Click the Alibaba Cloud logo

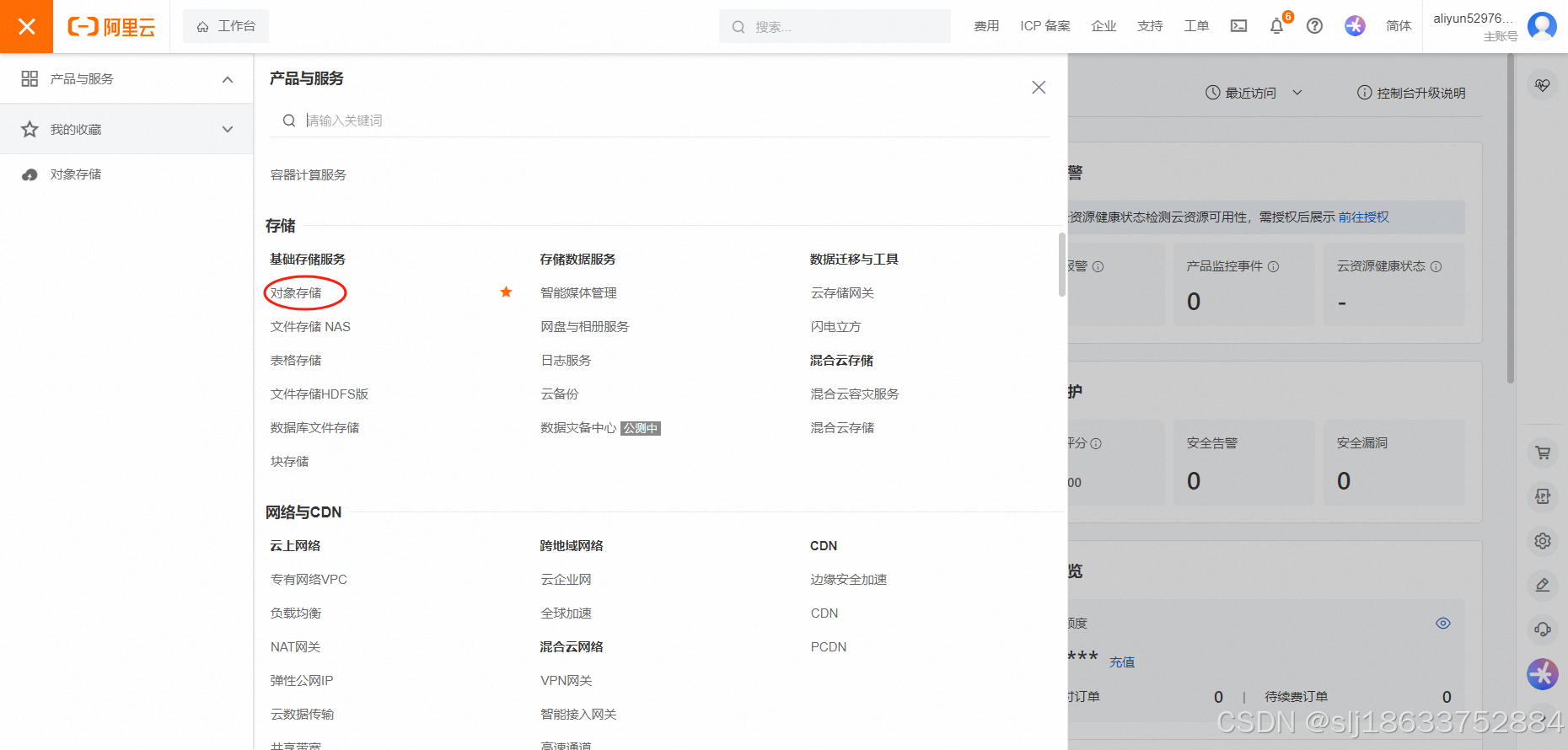pos(111,27)
